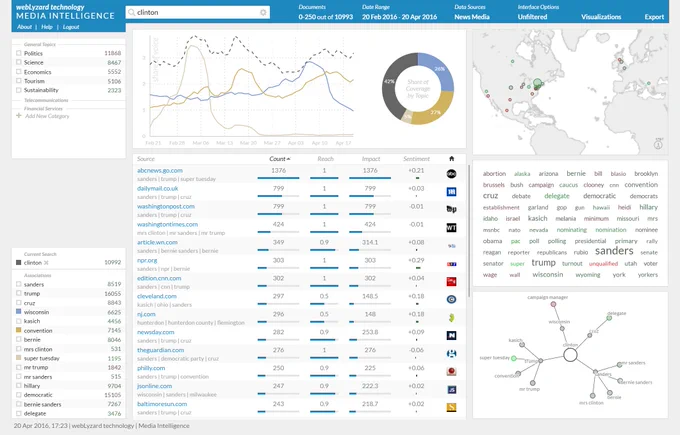Image resolution: width=680 pixels, height=435 pixels.
Task: Sort table by Count column
Action: (280, 159)
